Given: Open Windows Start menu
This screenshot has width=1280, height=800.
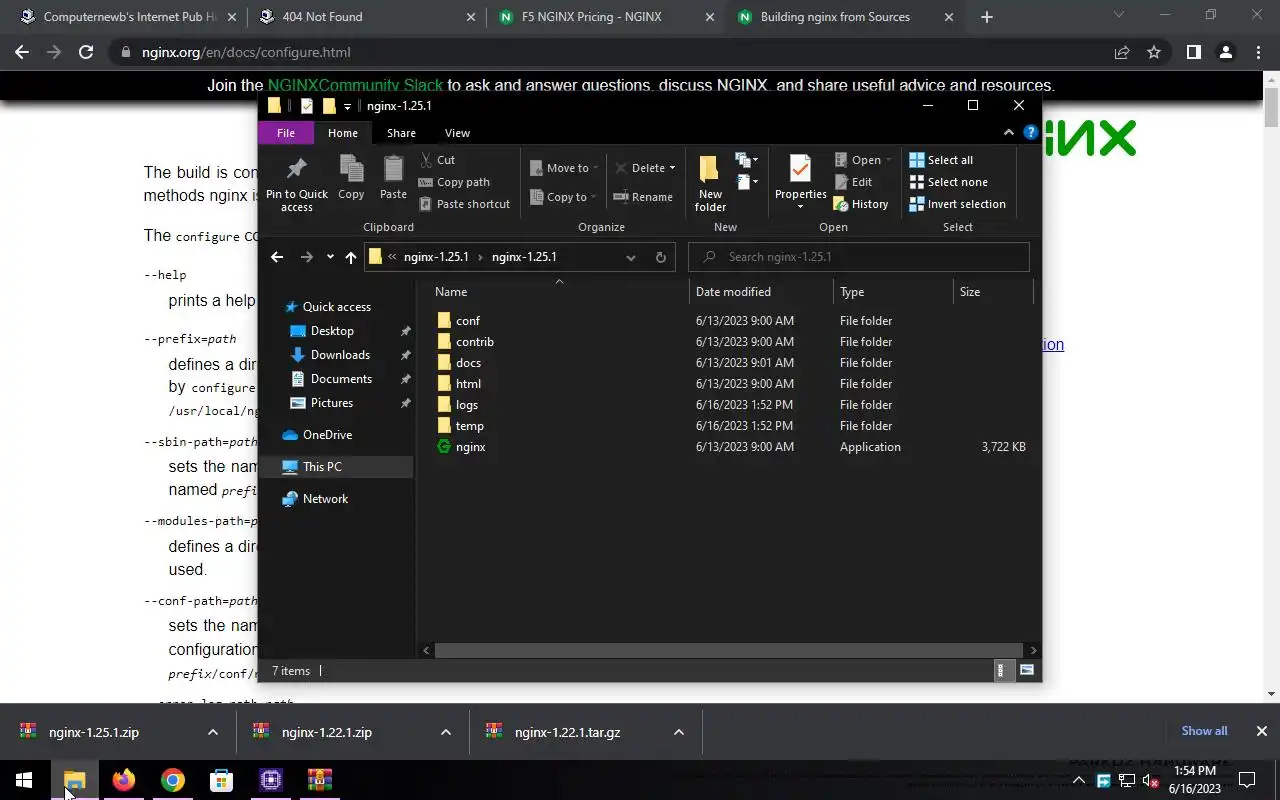Looking at the screenshot, I should tap(24, 780).
